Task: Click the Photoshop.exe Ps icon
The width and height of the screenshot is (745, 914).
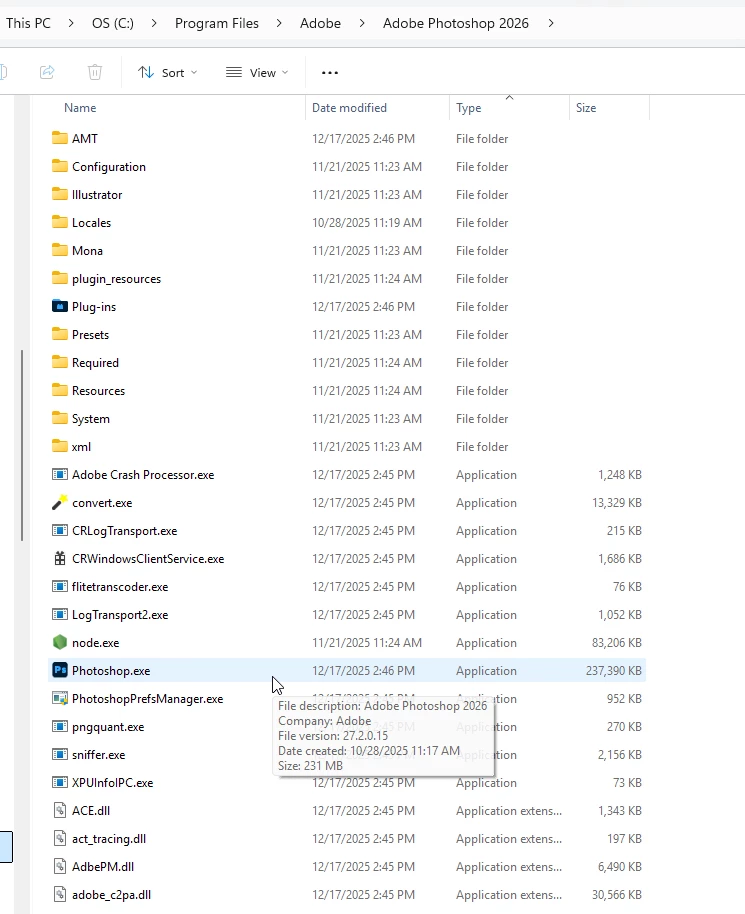Action: tap(60, 670)
